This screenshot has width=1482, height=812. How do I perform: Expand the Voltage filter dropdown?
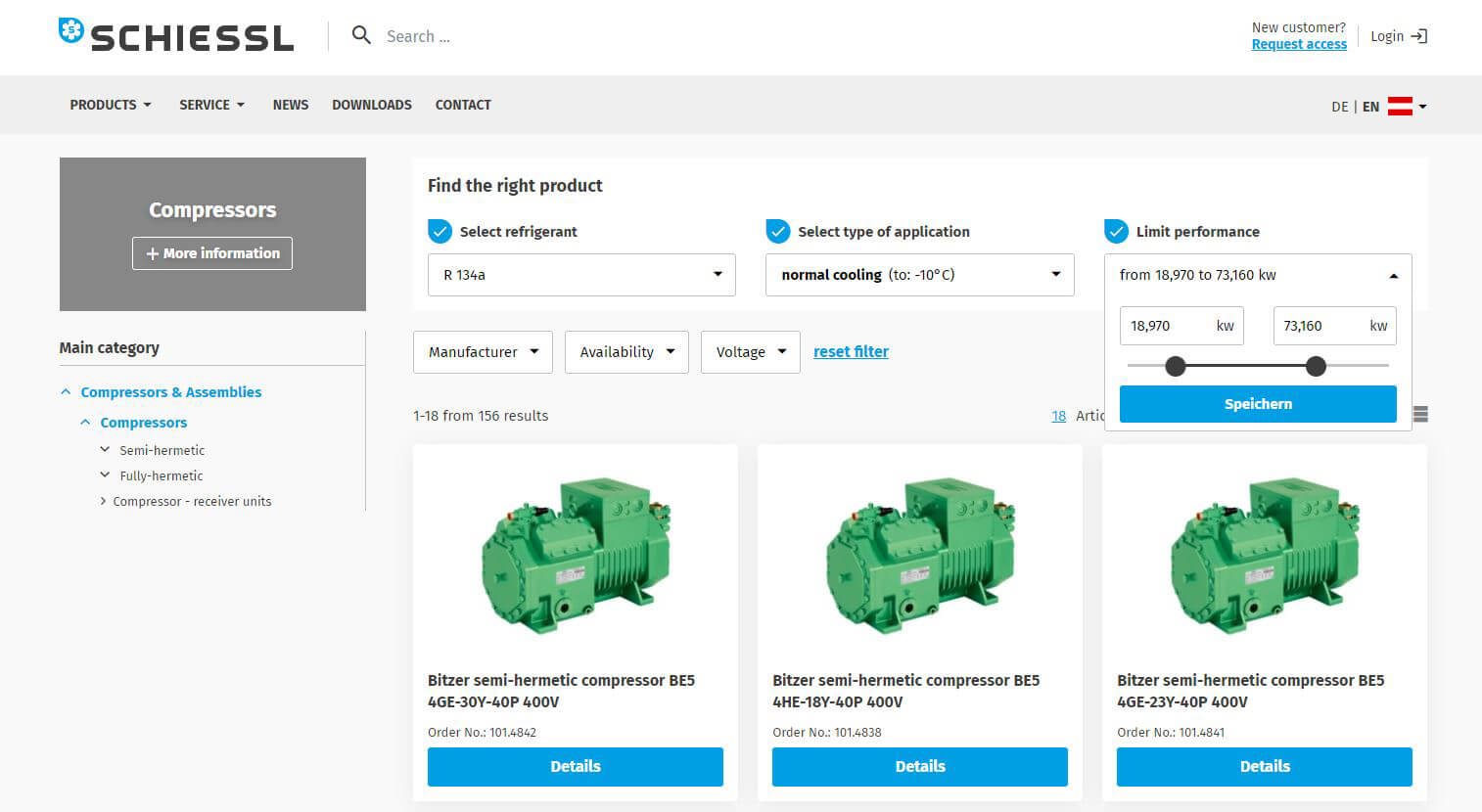click(x=750, y=352)
